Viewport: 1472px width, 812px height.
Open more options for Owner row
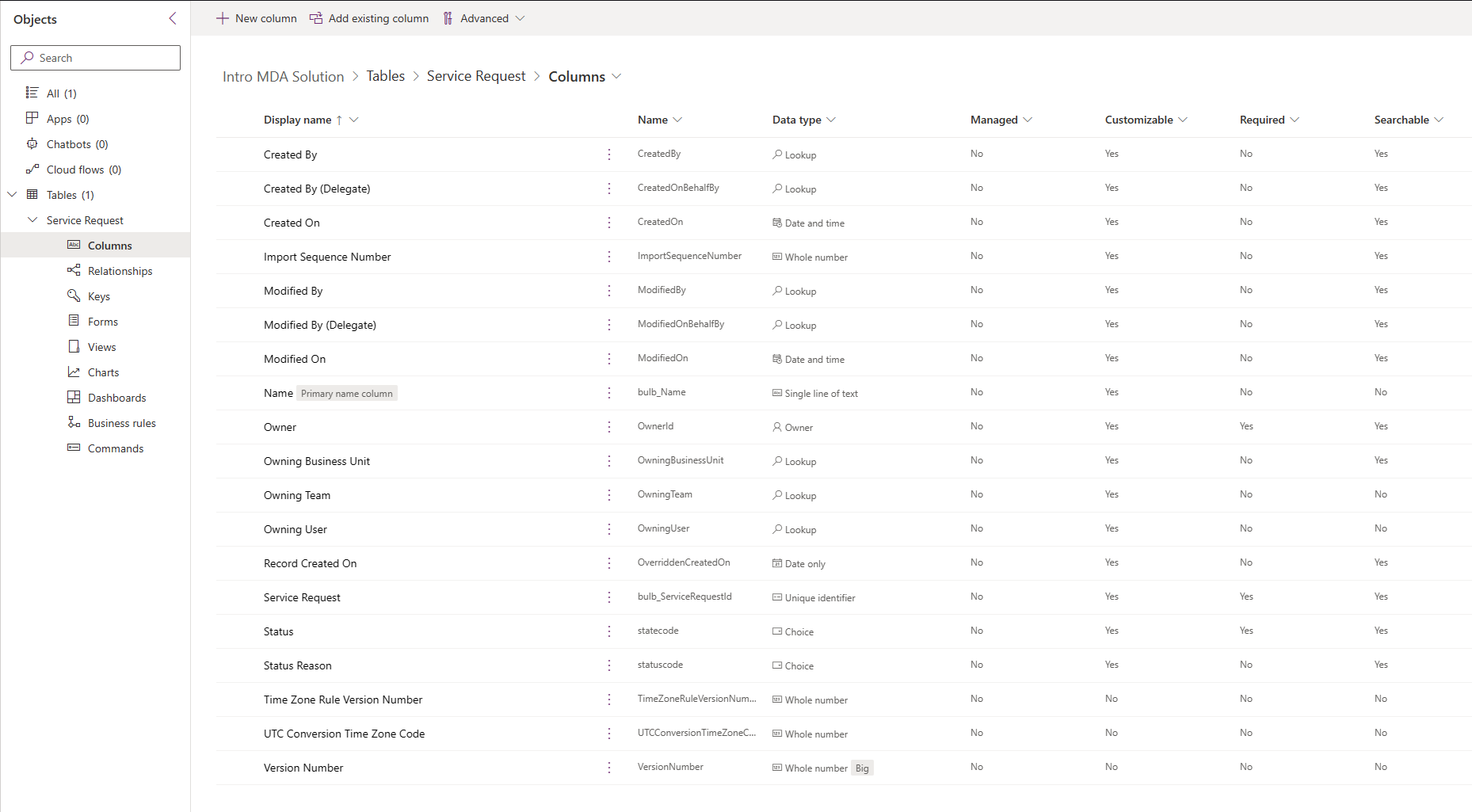609,427
